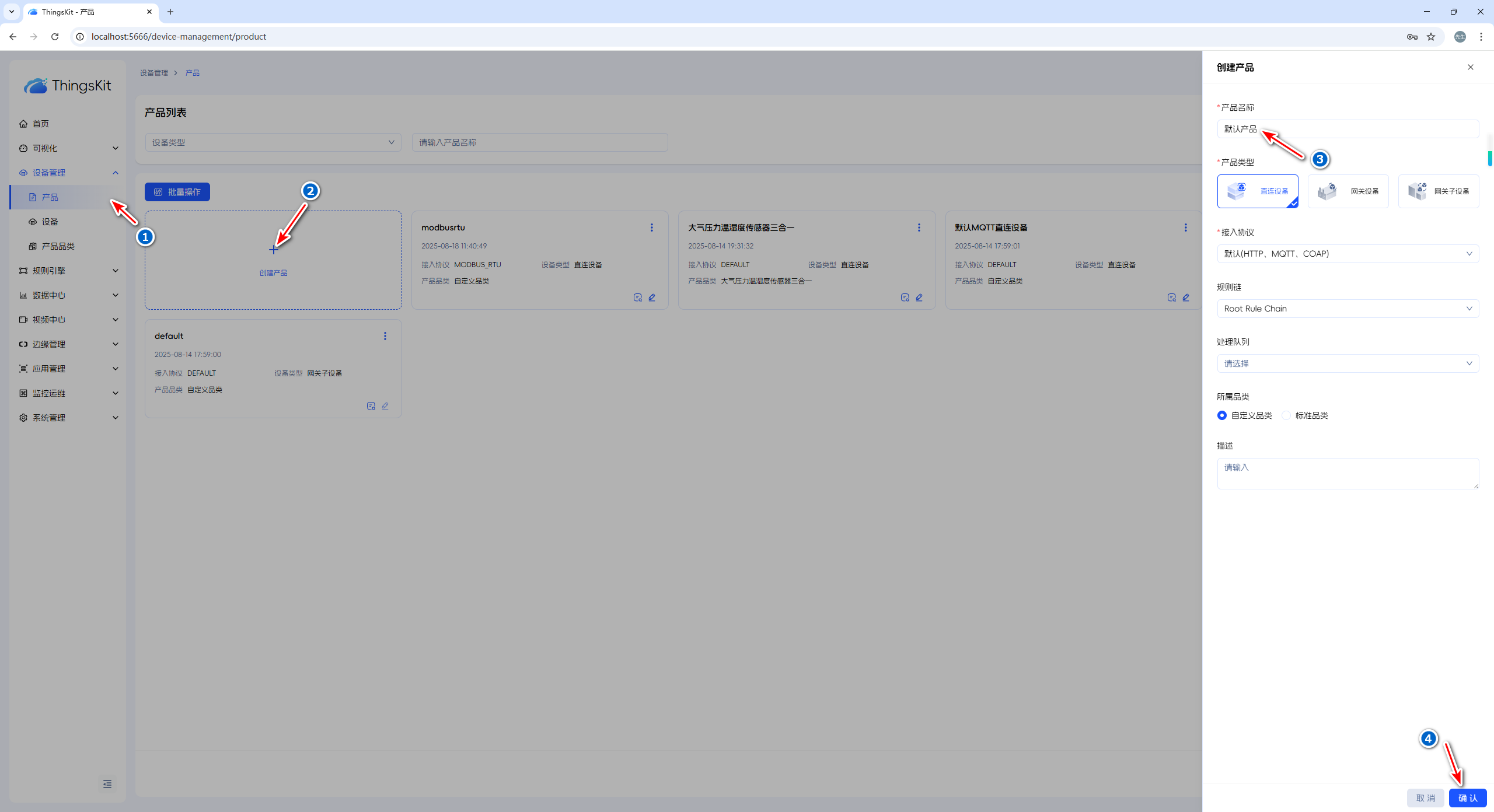Select the 网关子设备 product type card

(1439, 191)
